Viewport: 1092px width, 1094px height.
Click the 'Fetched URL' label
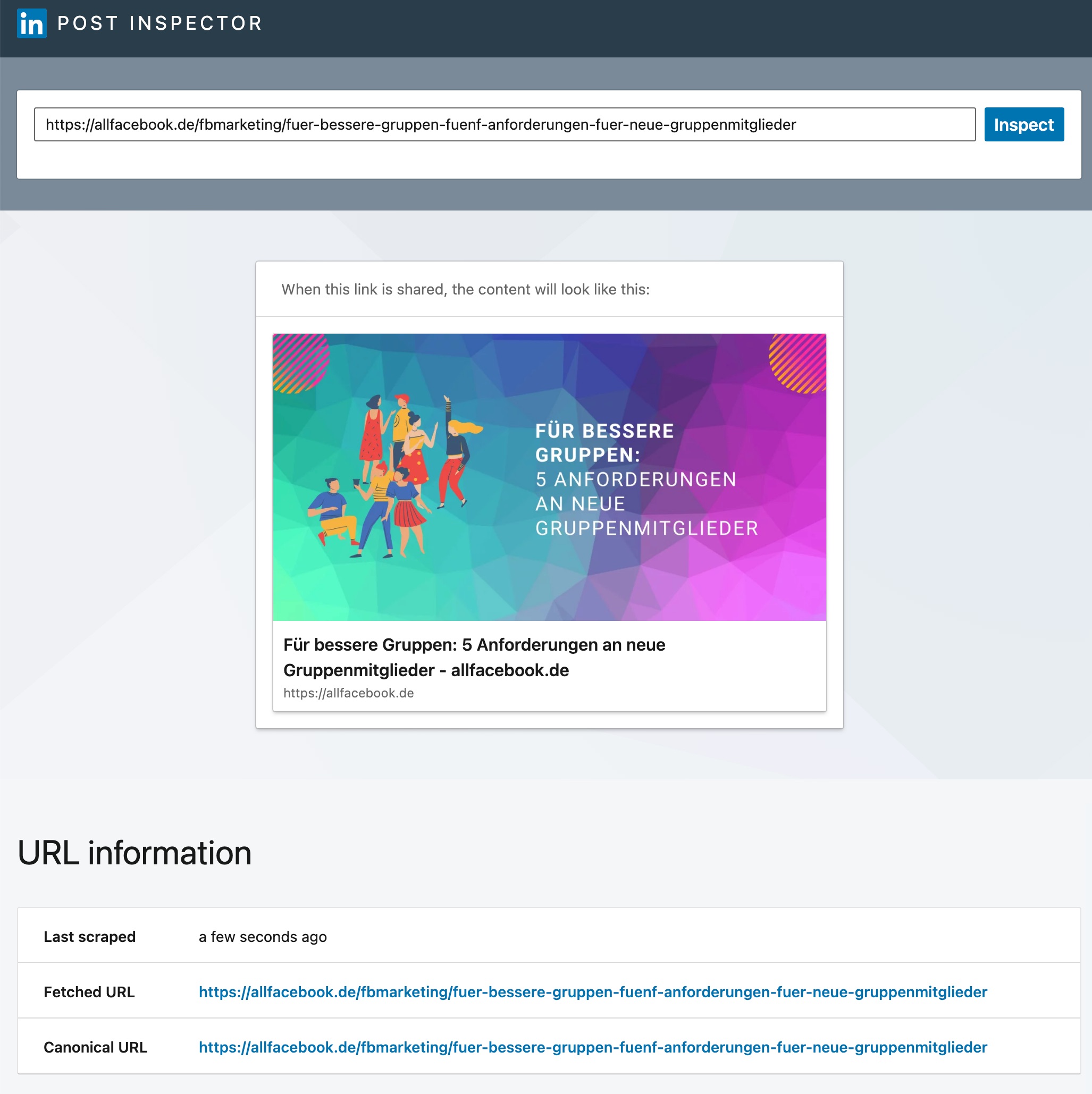89,992
